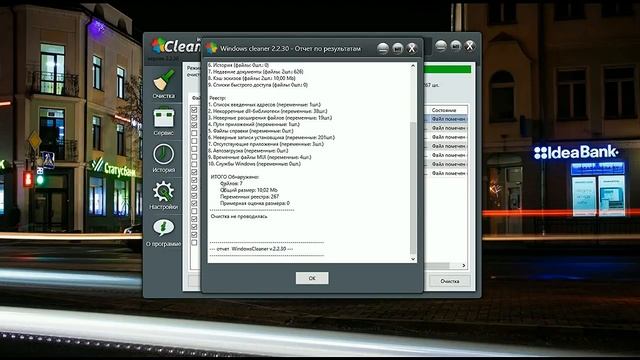Click the main window Clean logo

click(176, 46)
